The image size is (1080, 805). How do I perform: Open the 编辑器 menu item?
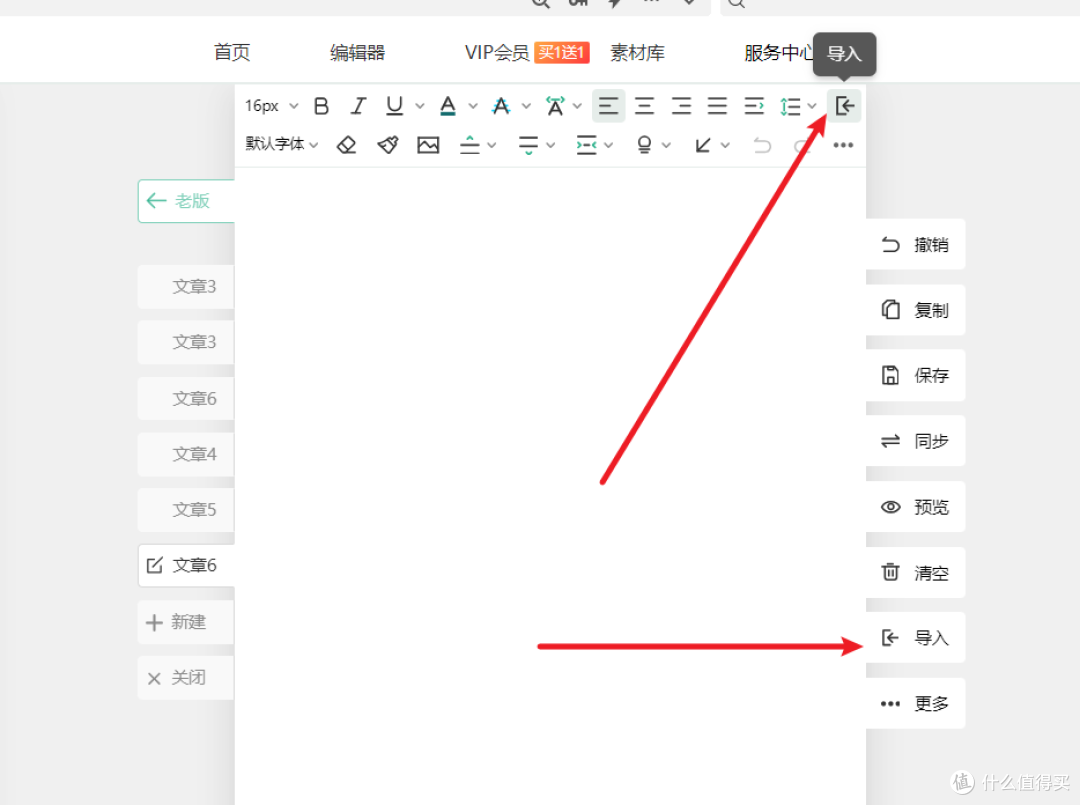pos(357,52)
